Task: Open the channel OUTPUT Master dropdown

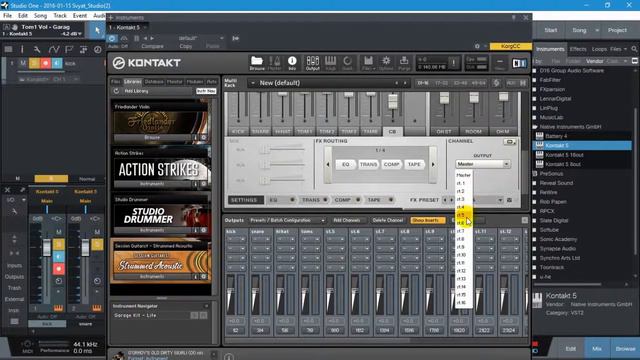Action: (x=482, y=164)
